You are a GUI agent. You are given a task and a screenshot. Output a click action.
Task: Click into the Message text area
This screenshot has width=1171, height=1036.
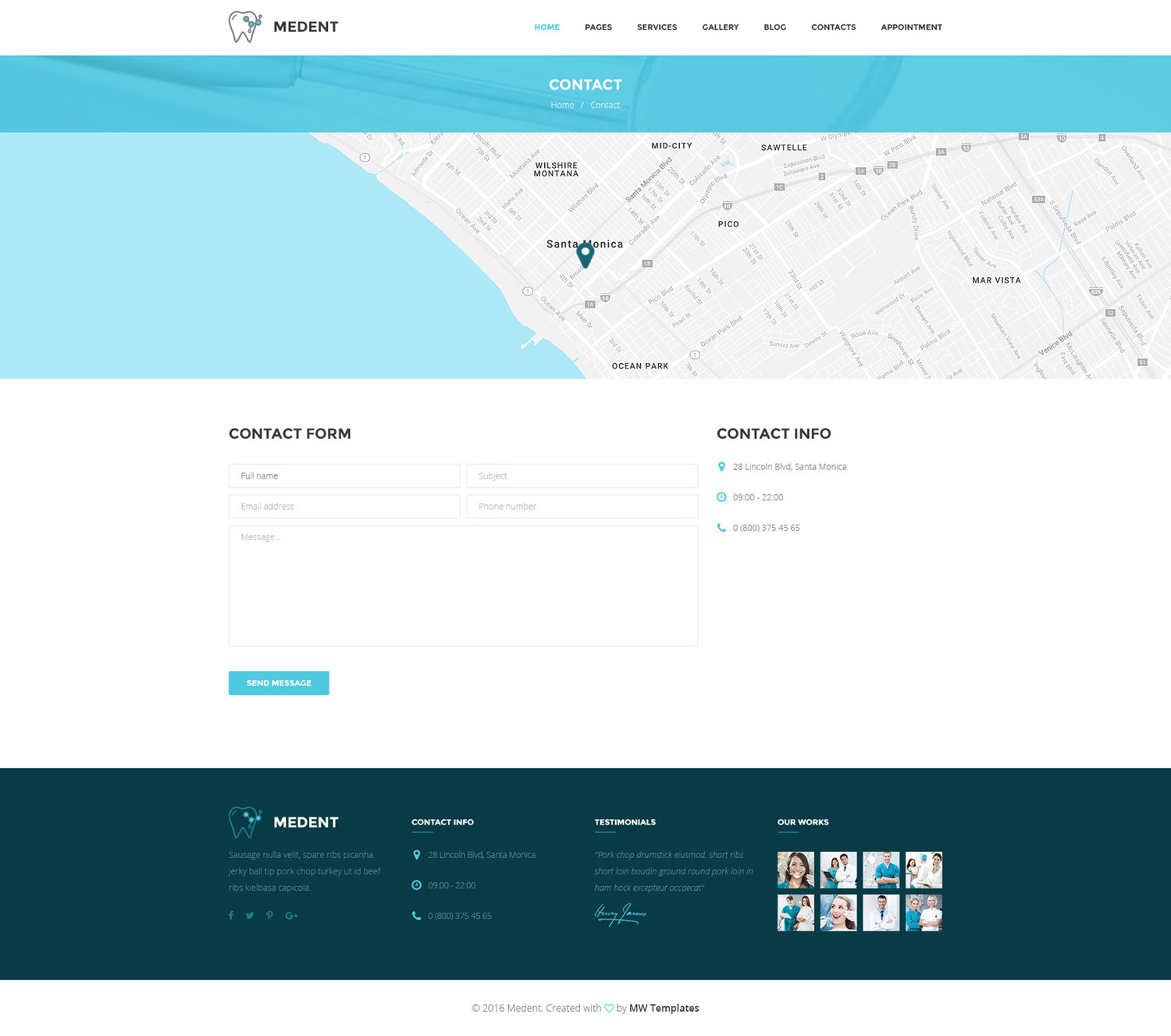coord(463,586)
